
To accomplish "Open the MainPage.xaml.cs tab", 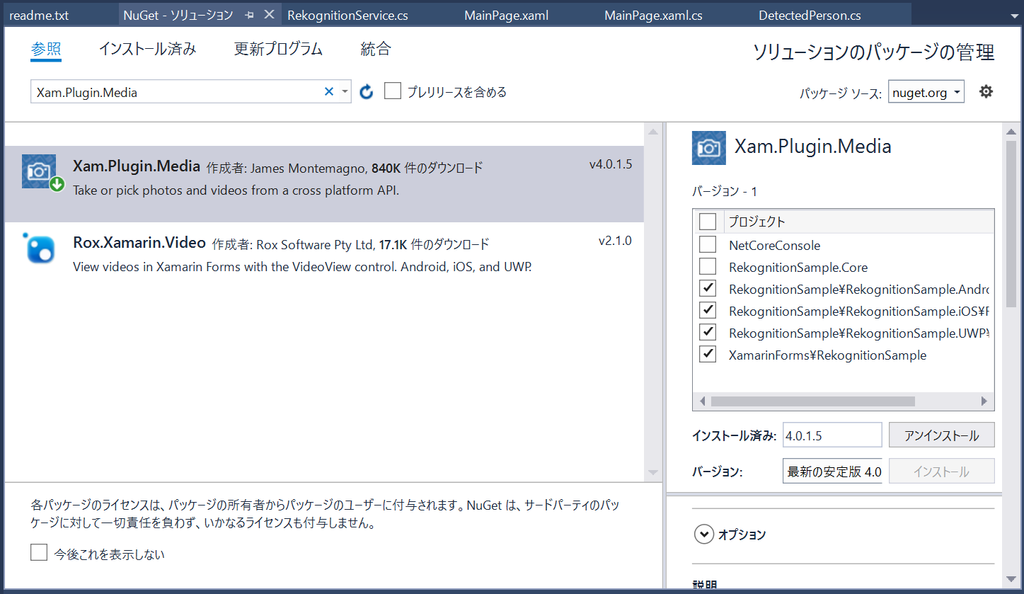I will pyautogui.click(x=653, y=15).
